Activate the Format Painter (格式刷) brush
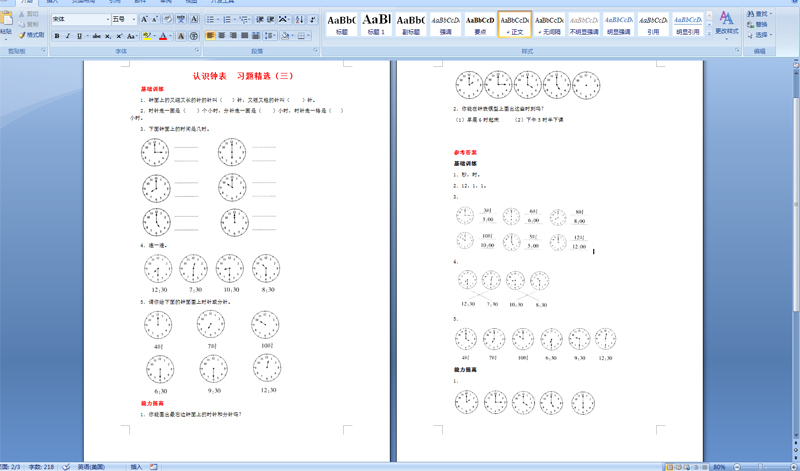Image resolution: width=800 pixels, height=471 pixels. 31,35
